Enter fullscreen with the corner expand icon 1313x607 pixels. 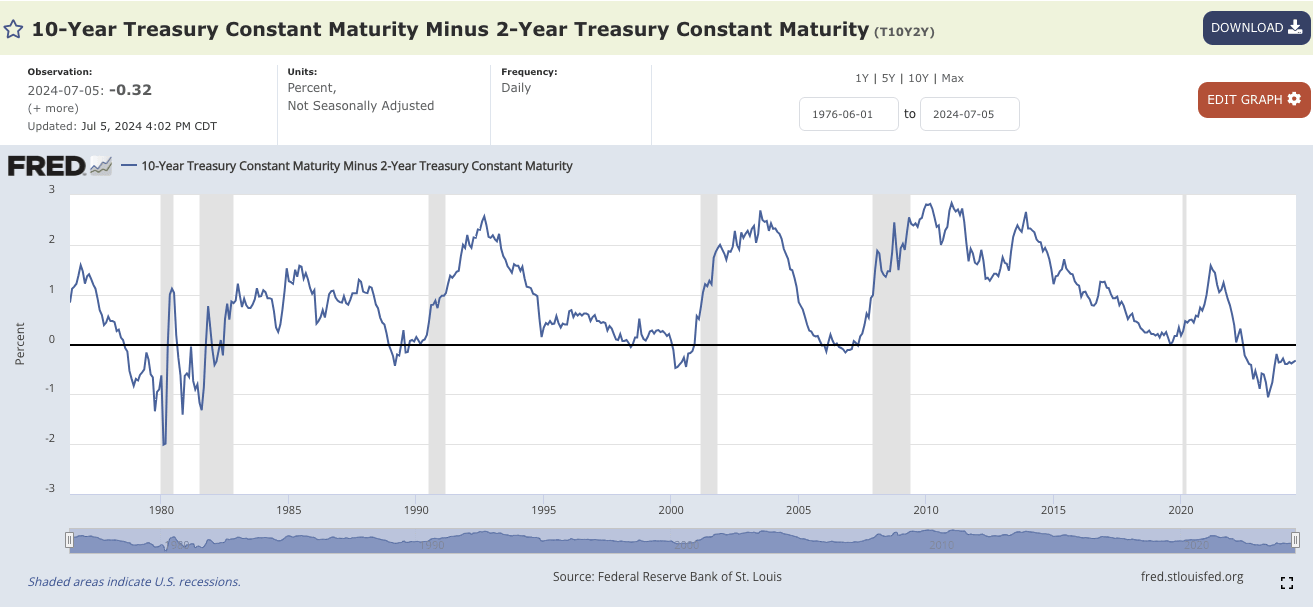(1287, 583)
